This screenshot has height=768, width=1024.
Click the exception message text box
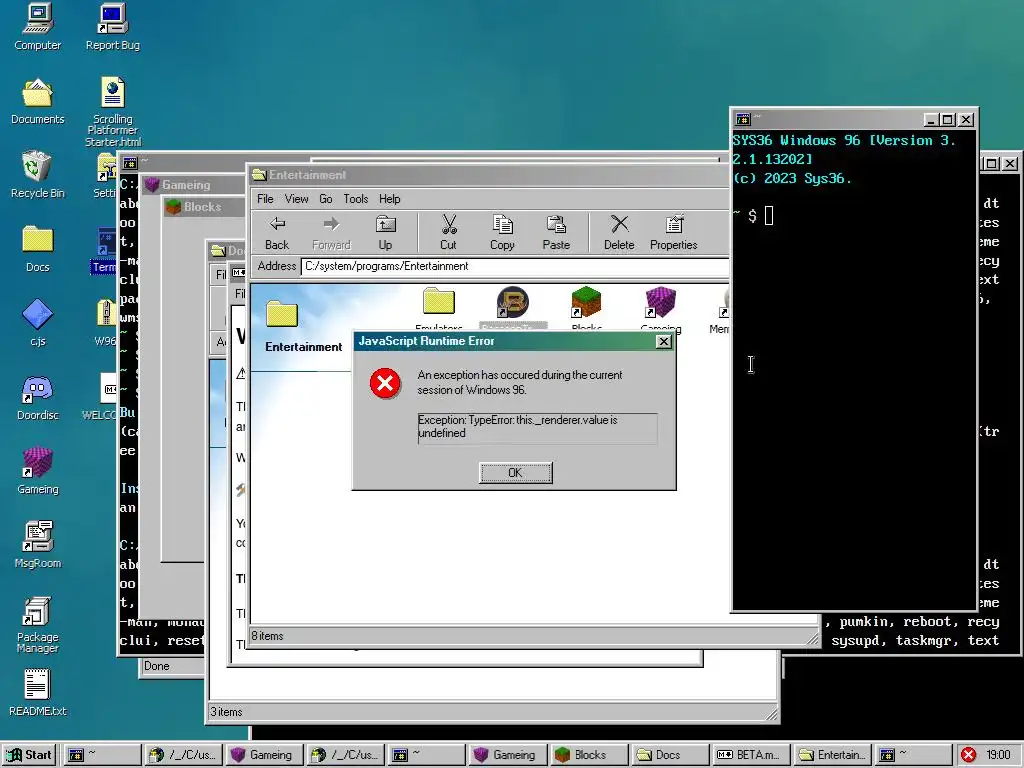(x=537, y=428)
